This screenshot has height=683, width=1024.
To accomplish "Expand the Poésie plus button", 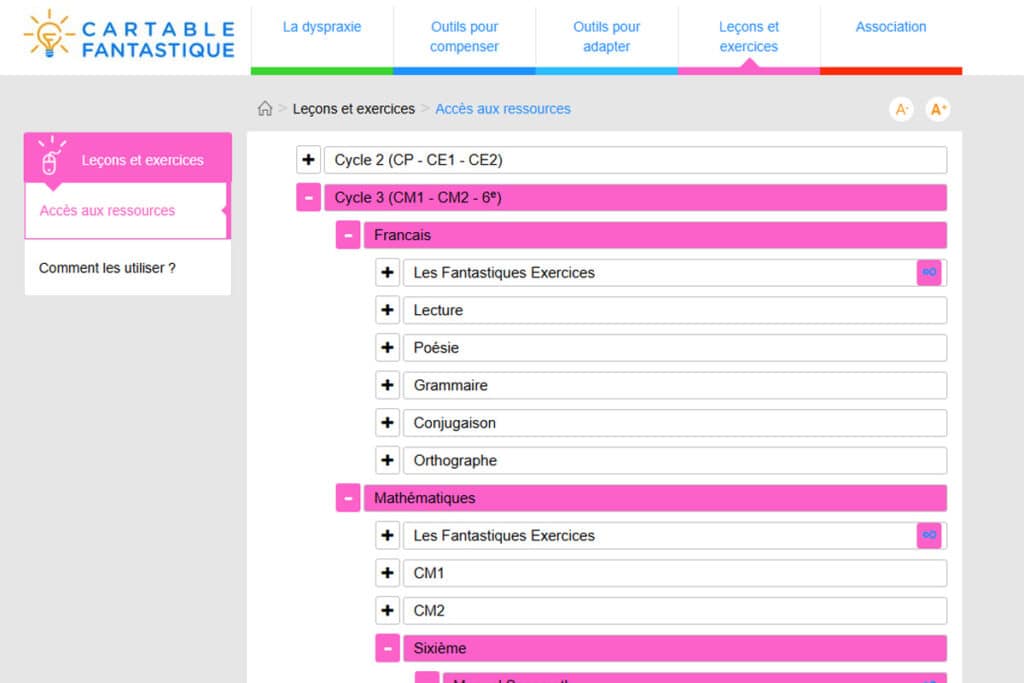I will click(387, 348).
